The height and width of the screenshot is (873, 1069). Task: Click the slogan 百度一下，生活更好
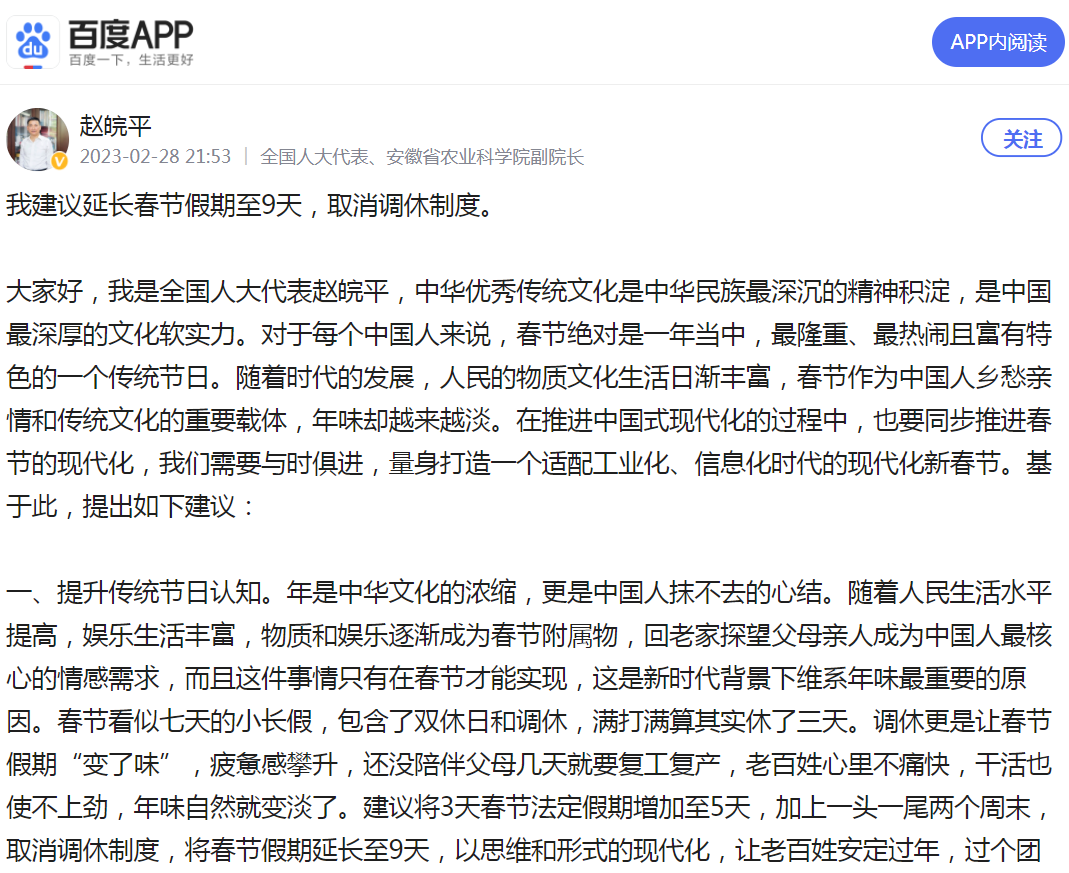point(130,60)
